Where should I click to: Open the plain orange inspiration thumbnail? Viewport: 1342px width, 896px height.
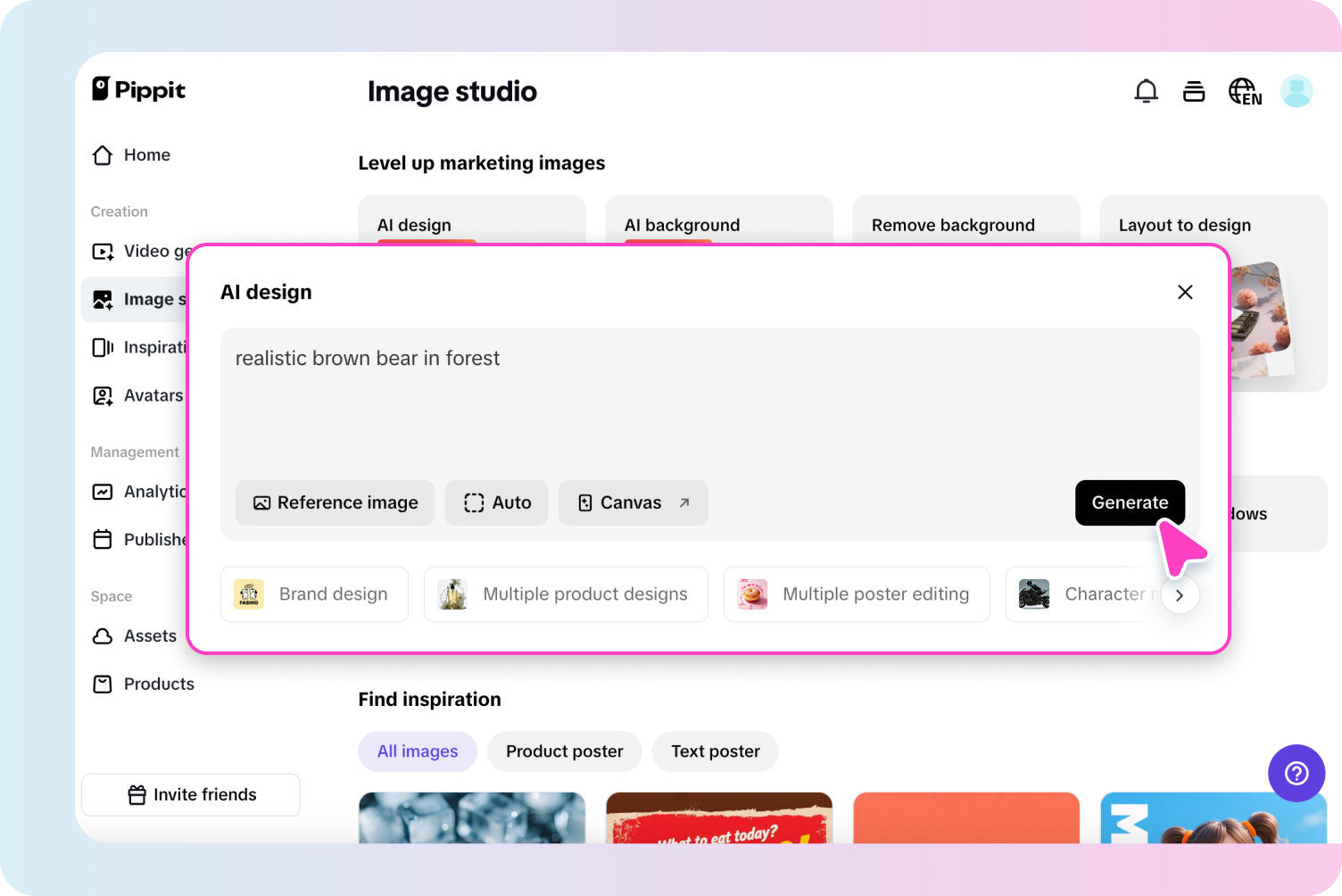point(966,817)
